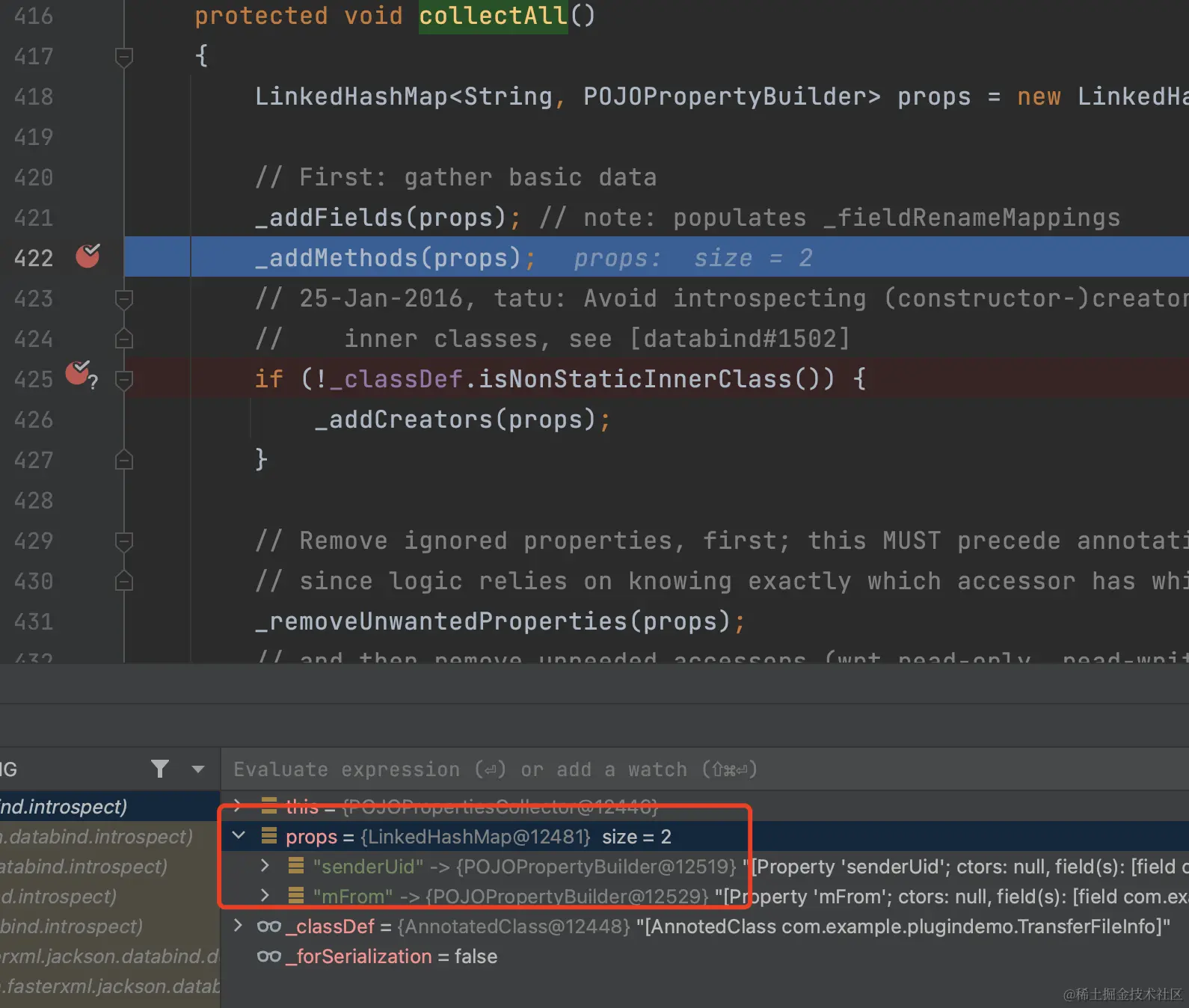Fold the comment block starting at line 423
This screenshot has width=1189, height=1008.
124,298
